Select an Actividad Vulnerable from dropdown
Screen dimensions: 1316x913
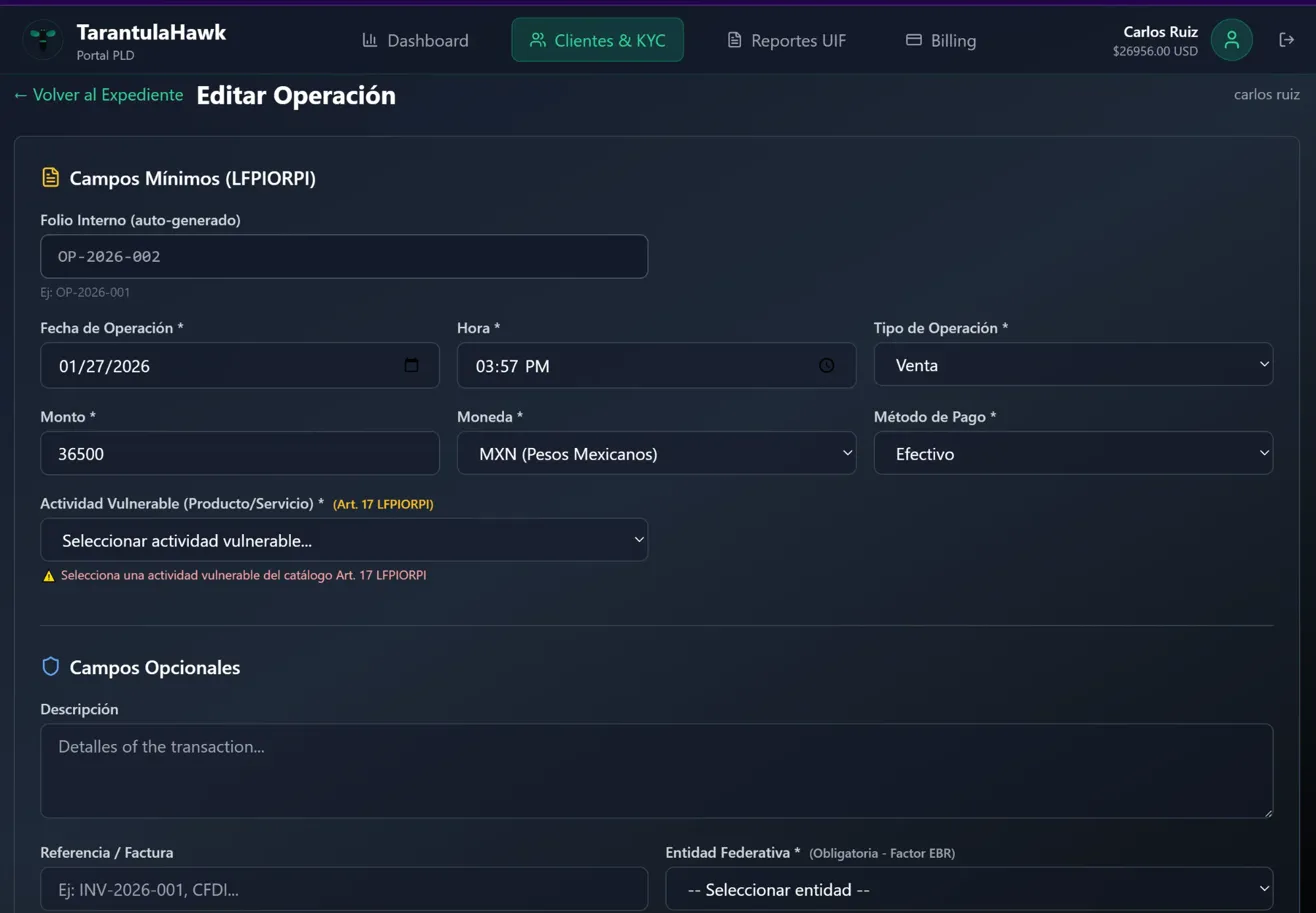344,541
